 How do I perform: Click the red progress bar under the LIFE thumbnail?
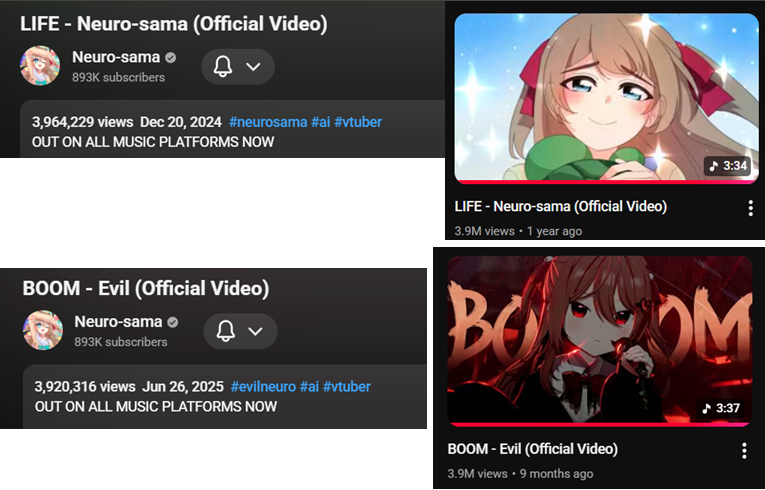tap(606, 182)
